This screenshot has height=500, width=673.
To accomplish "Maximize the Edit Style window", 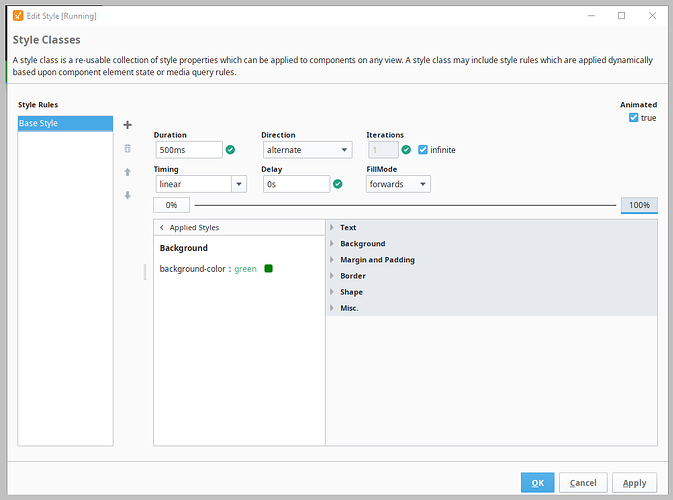I will point(621,16).
